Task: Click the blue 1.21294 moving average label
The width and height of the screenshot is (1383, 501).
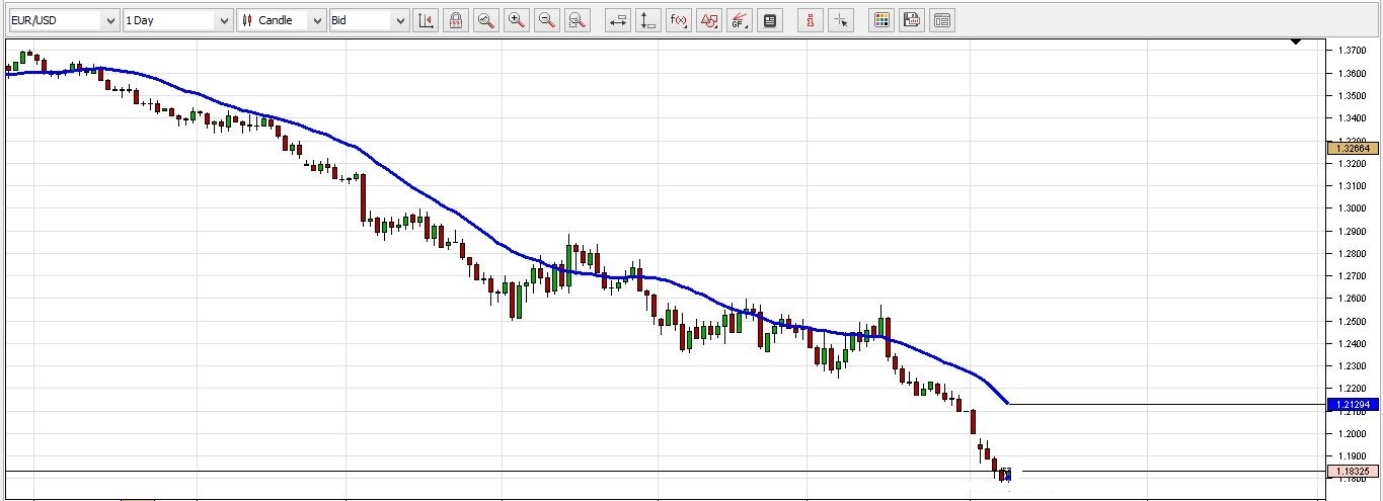Action: pyautogui.click(x=1354, y=404)
